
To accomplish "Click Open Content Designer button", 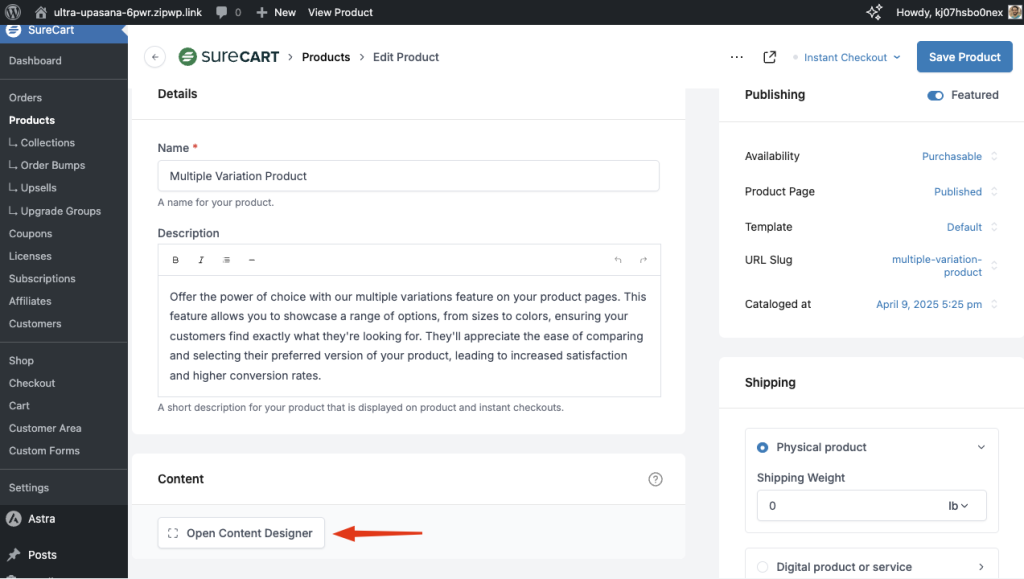I will 241,533.
